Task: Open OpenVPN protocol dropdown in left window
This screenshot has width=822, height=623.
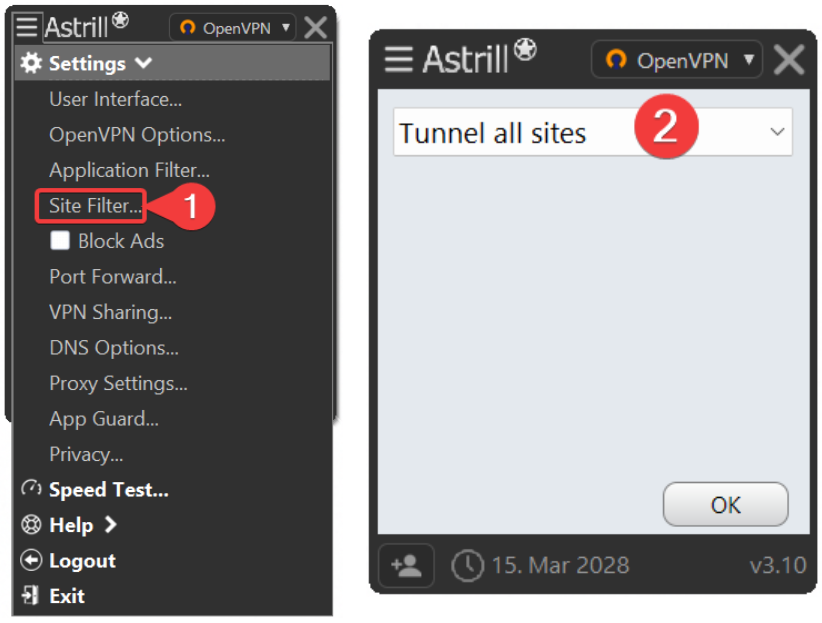Action: [x=232, y=27]
